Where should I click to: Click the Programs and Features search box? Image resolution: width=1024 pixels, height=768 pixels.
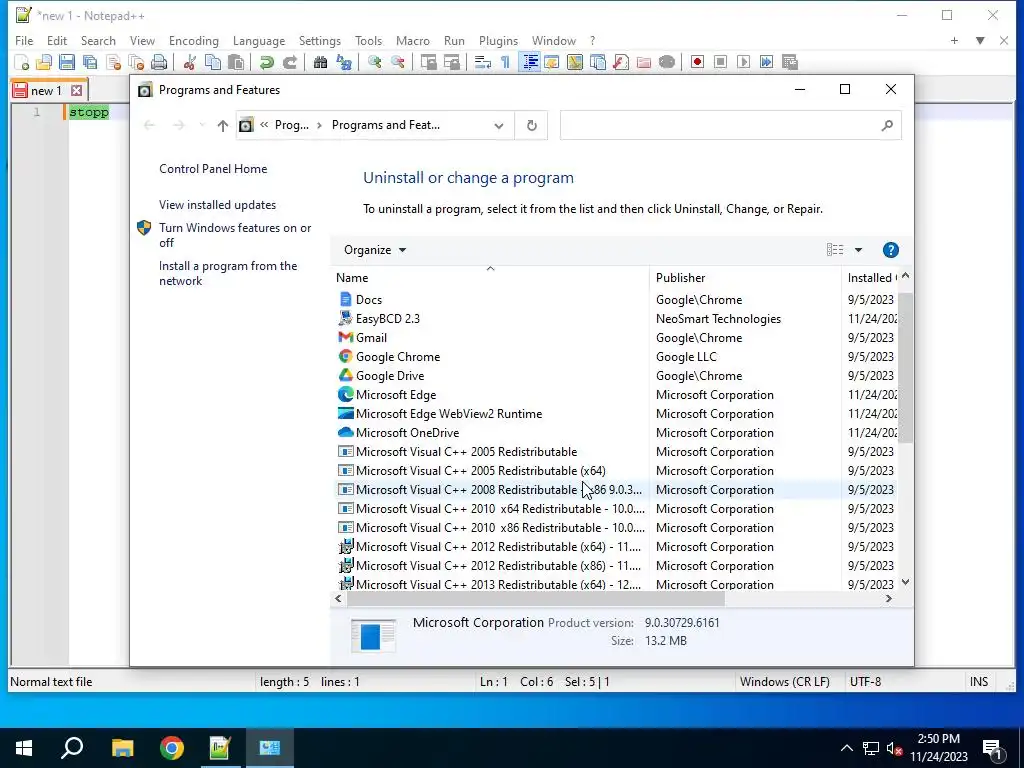[x=730, y=125]
